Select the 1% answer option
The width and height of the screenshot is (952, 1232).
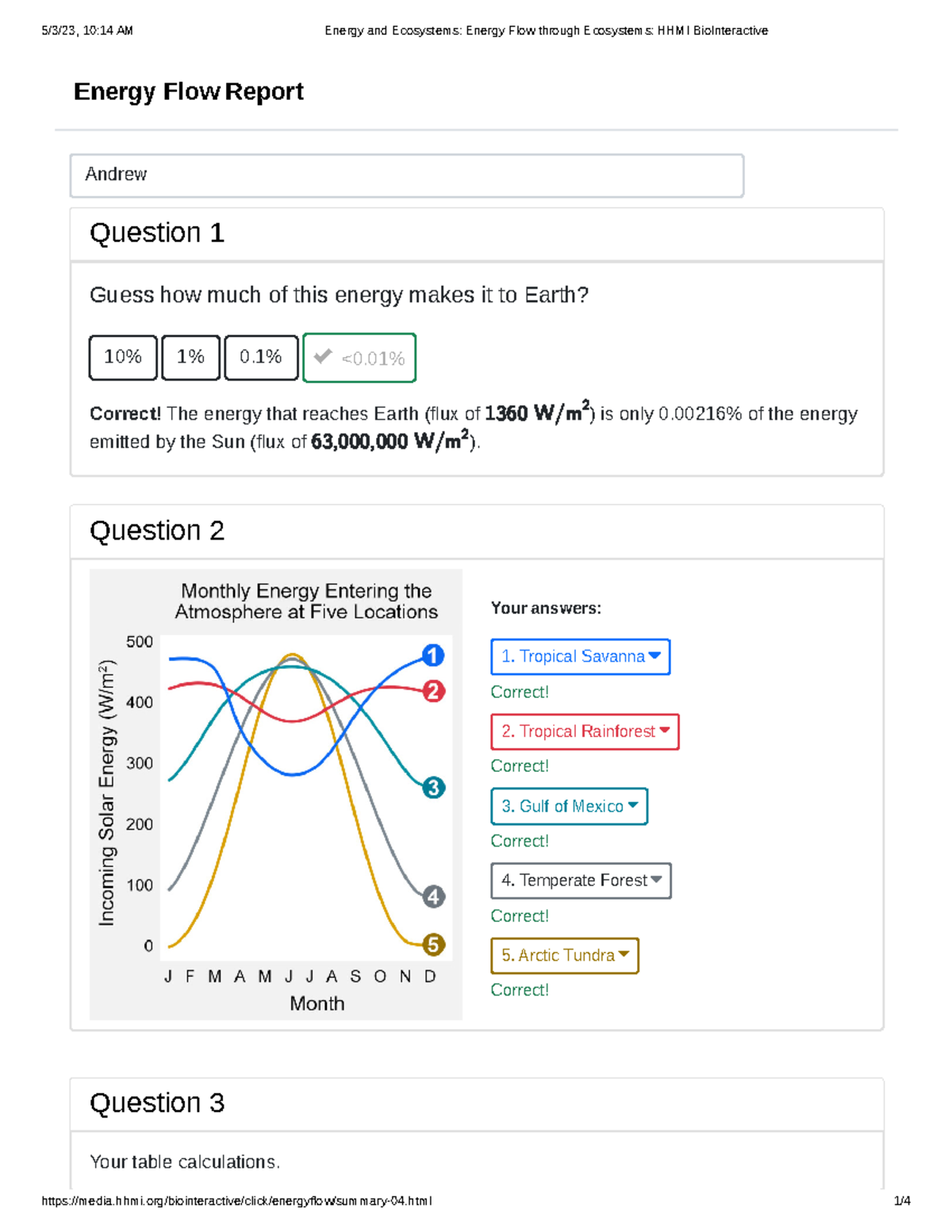(x=190, y=357)
